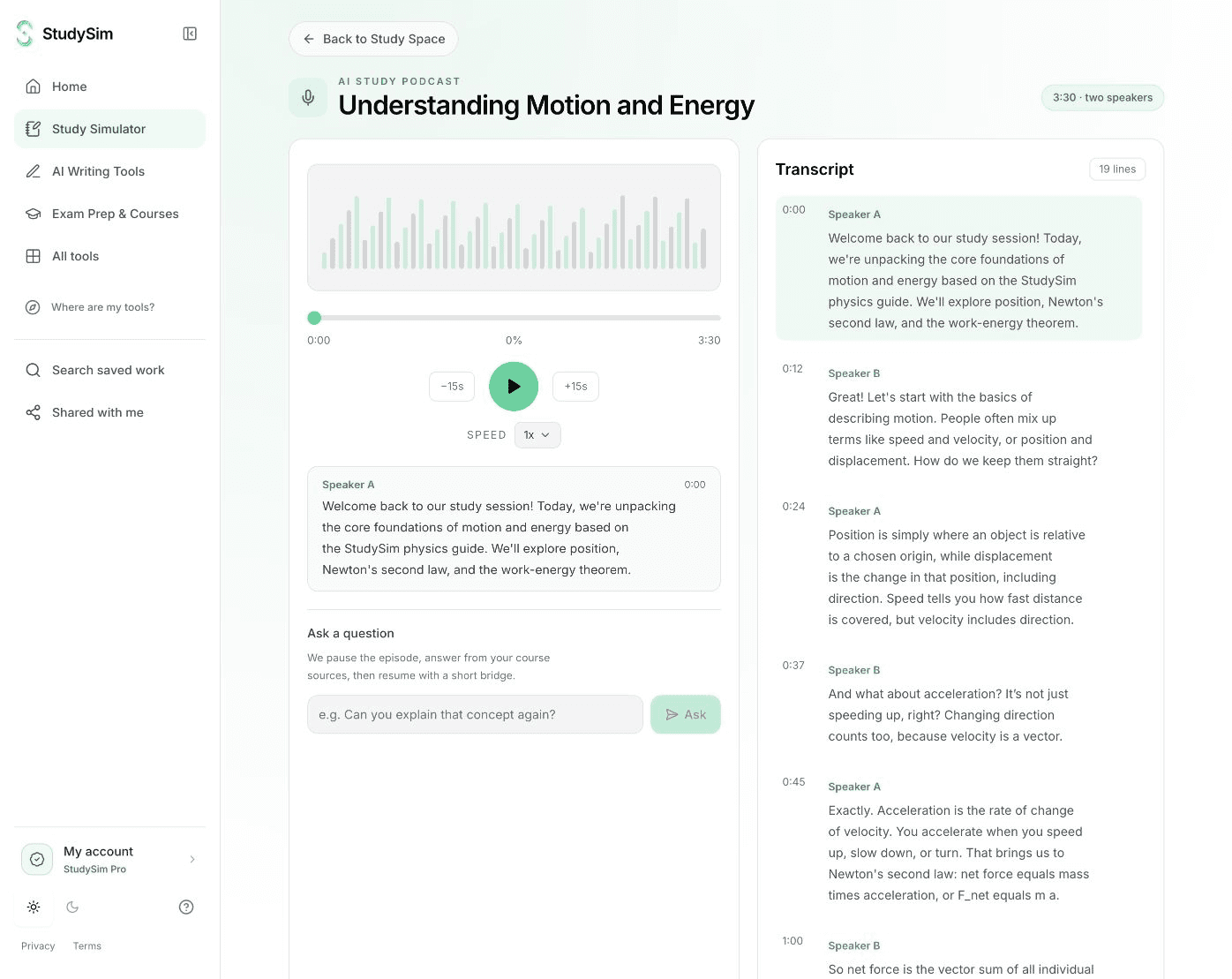This screenshot has width=1232, height=979.
Task: Click the Home house icon
Action: tap(33, 87)
